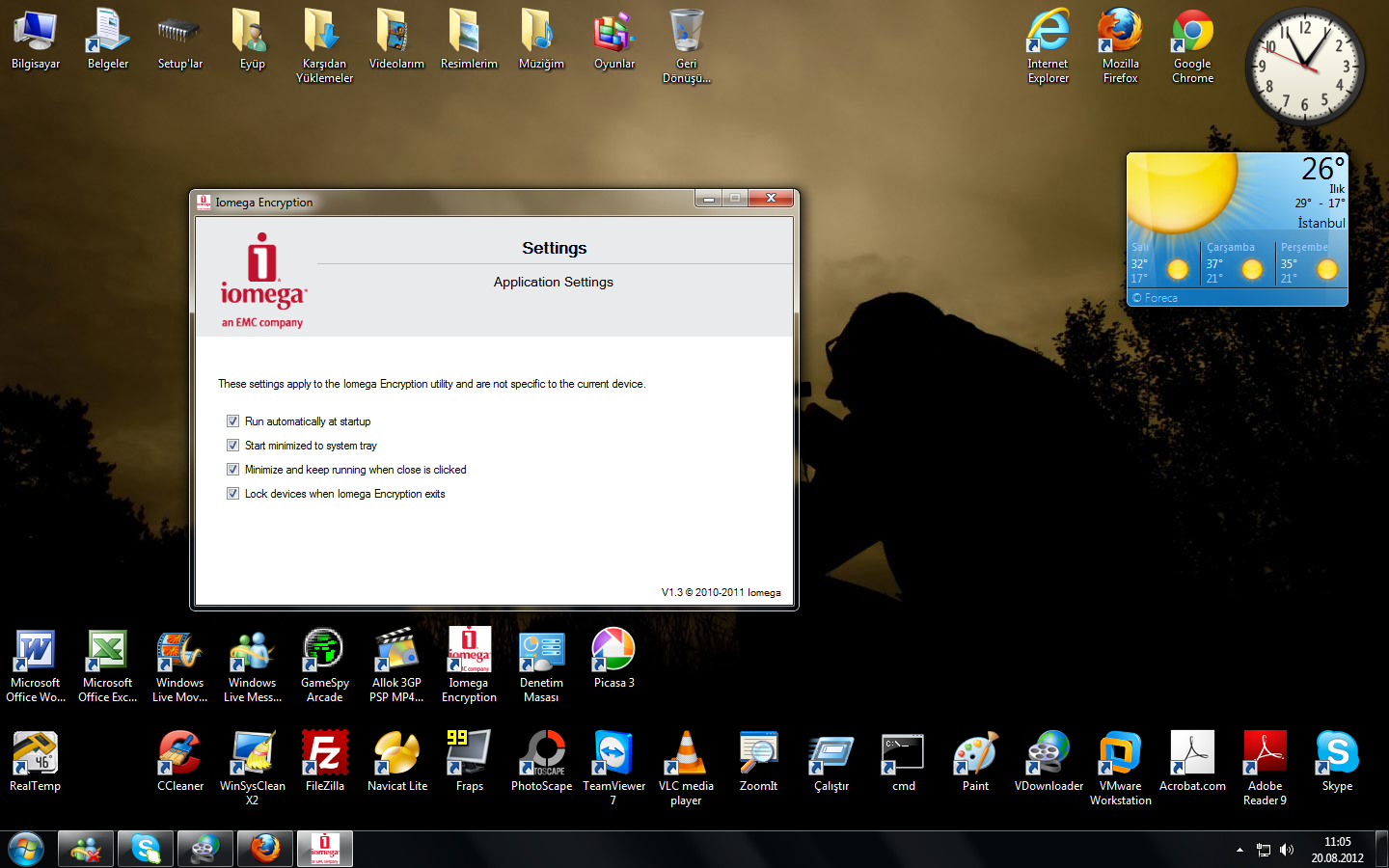Image resolution: width=1389 pixels, height=868 pixels.
Task: Open Setup'lar desktop icon
Action: point(180,40)
